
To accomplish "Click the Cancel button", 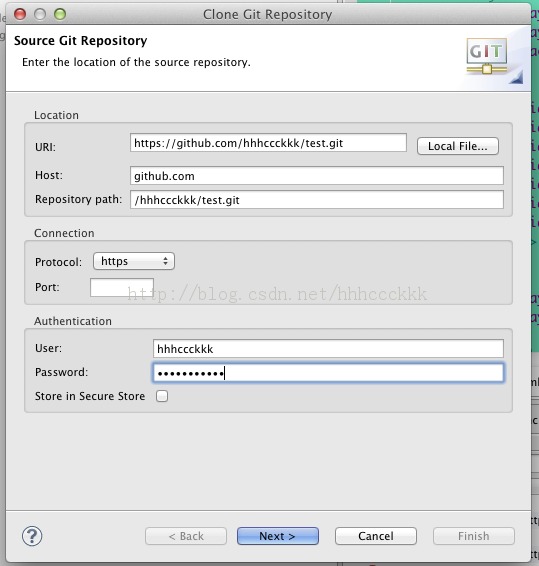I will click(x=376, y=536).
